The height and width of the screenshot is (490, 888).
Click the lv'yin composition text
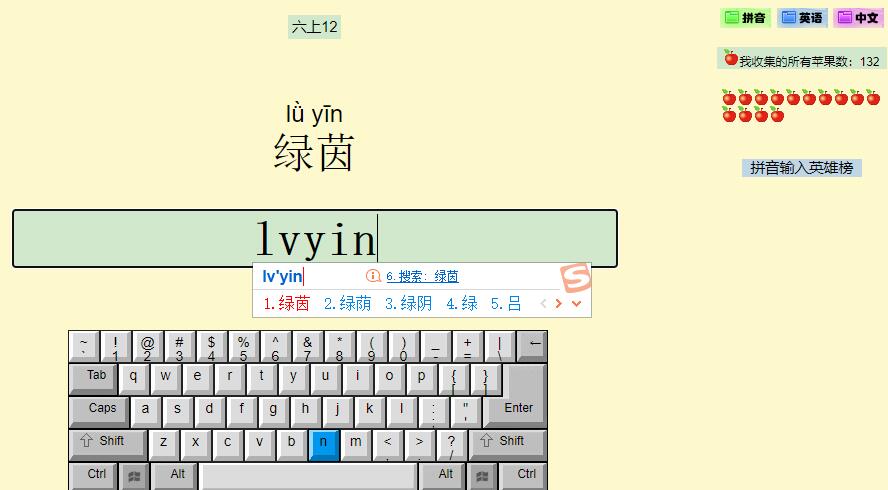pos(282,276)
